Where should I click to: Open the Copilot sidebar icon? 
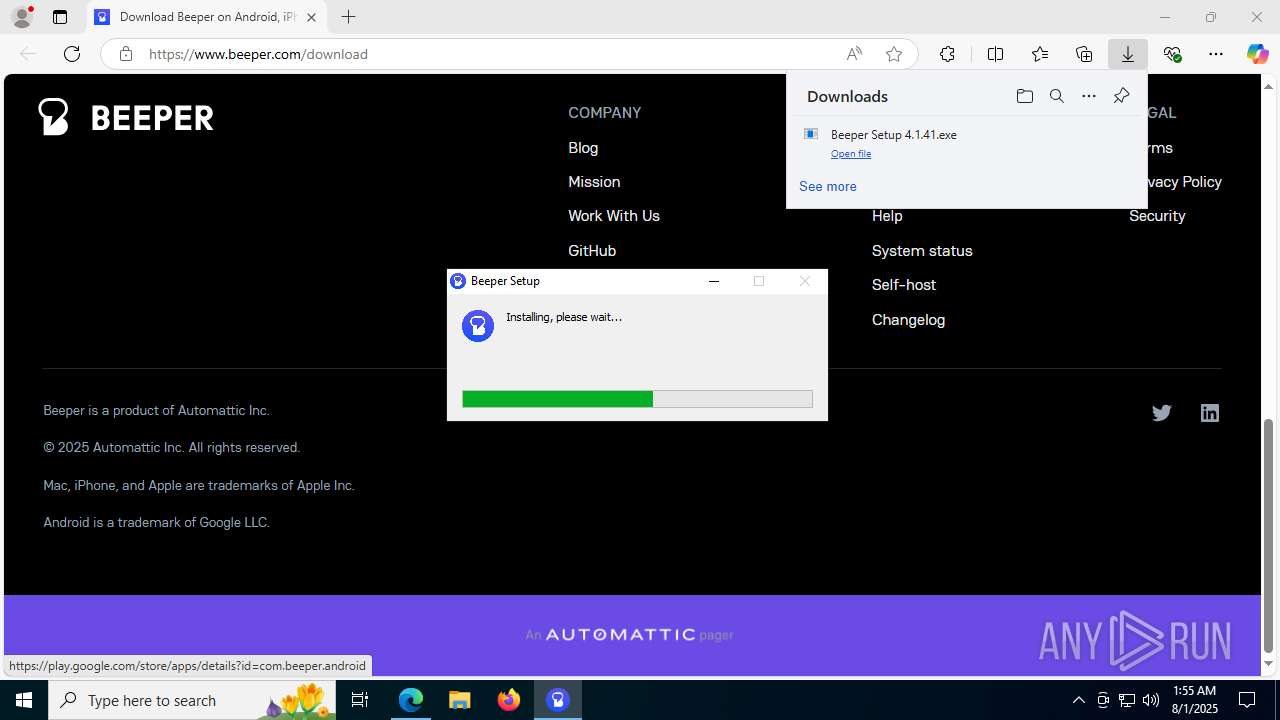coord(1258,54)
